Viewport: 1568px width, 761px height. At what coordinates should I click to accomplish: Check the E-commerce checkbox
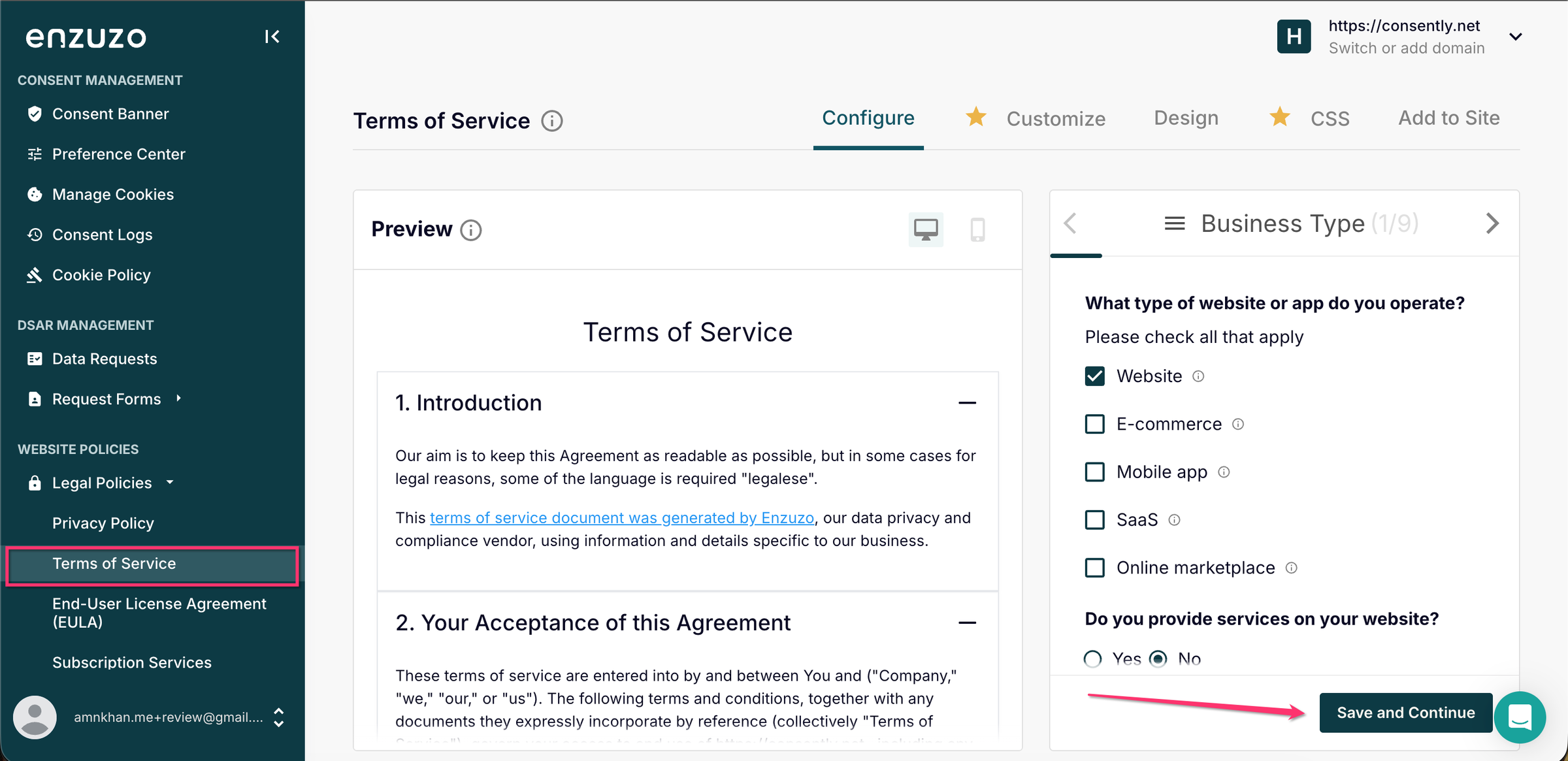(1095, 424)
